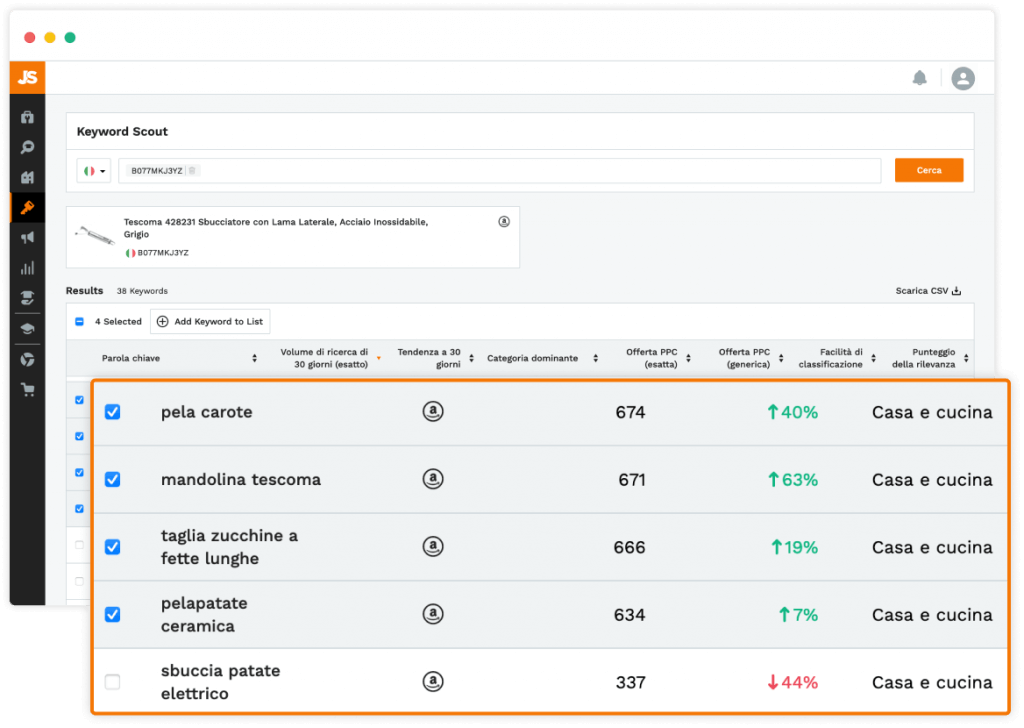Open the shopping cart icon in sidebar
Screen dimensions: 1024x728
[x=27, y=390]
